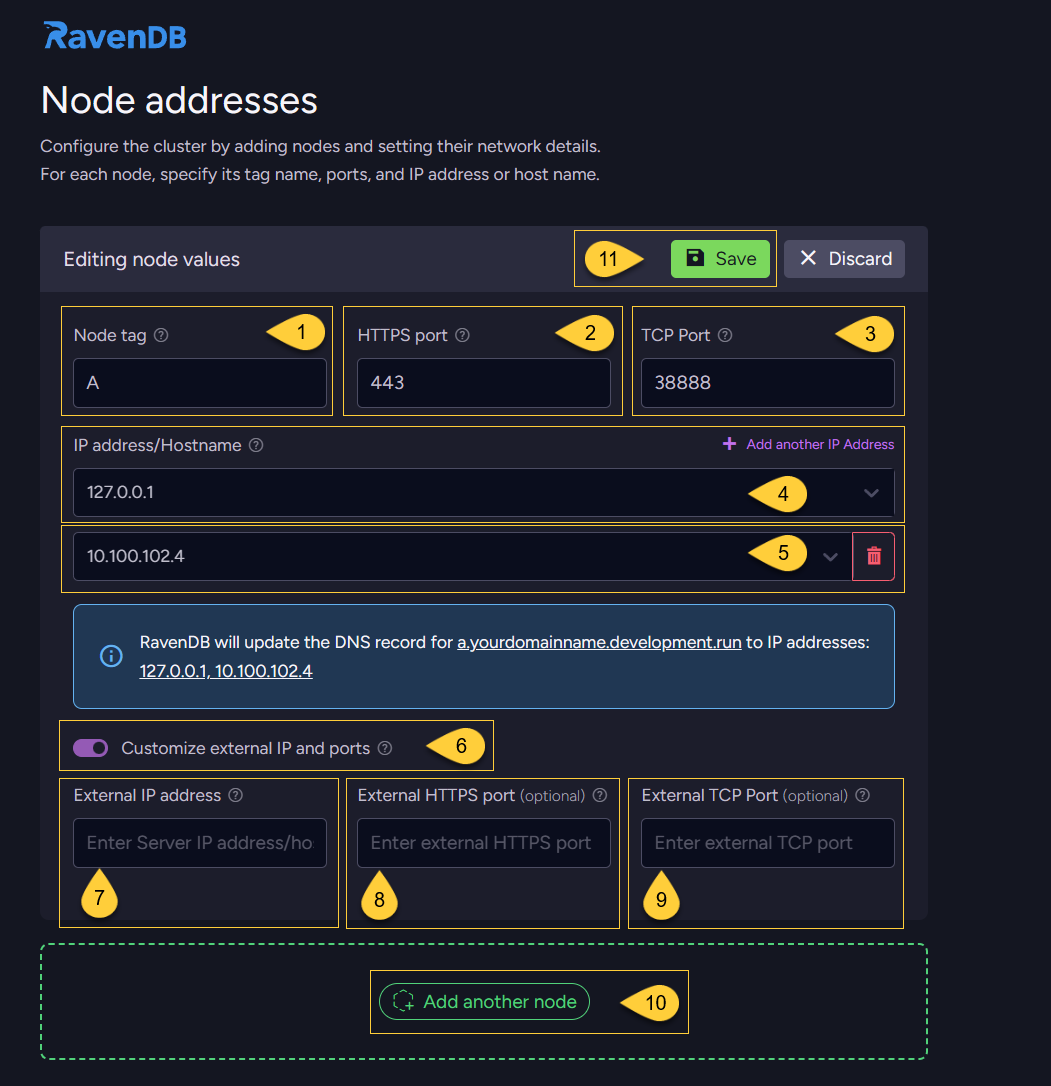Expand the 10.100.102.4 address dropdown
The image size is (1051, 1086).
pyautogui.click(x=831, y=557)
